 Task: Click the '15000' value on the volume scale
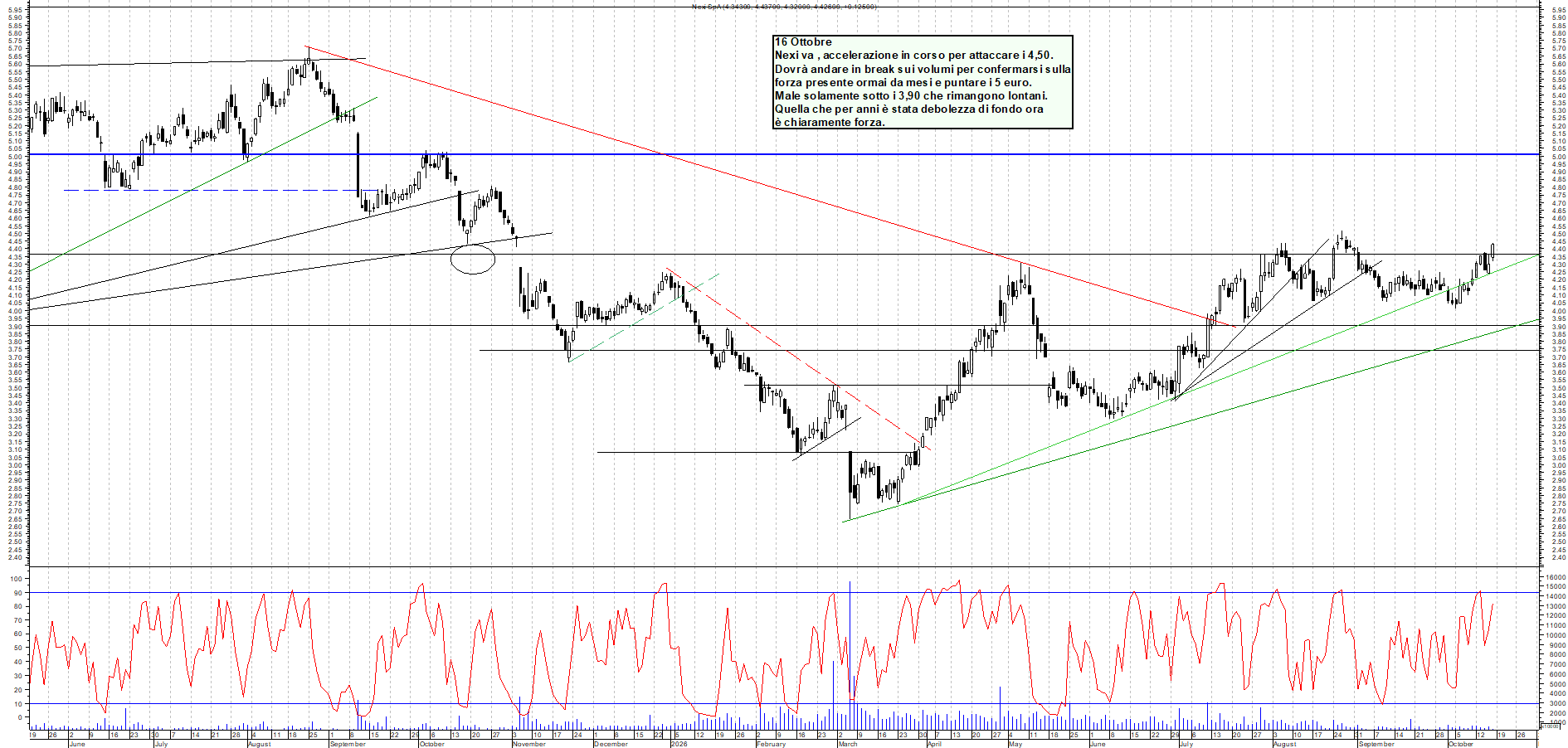[x=1555, y=587]
